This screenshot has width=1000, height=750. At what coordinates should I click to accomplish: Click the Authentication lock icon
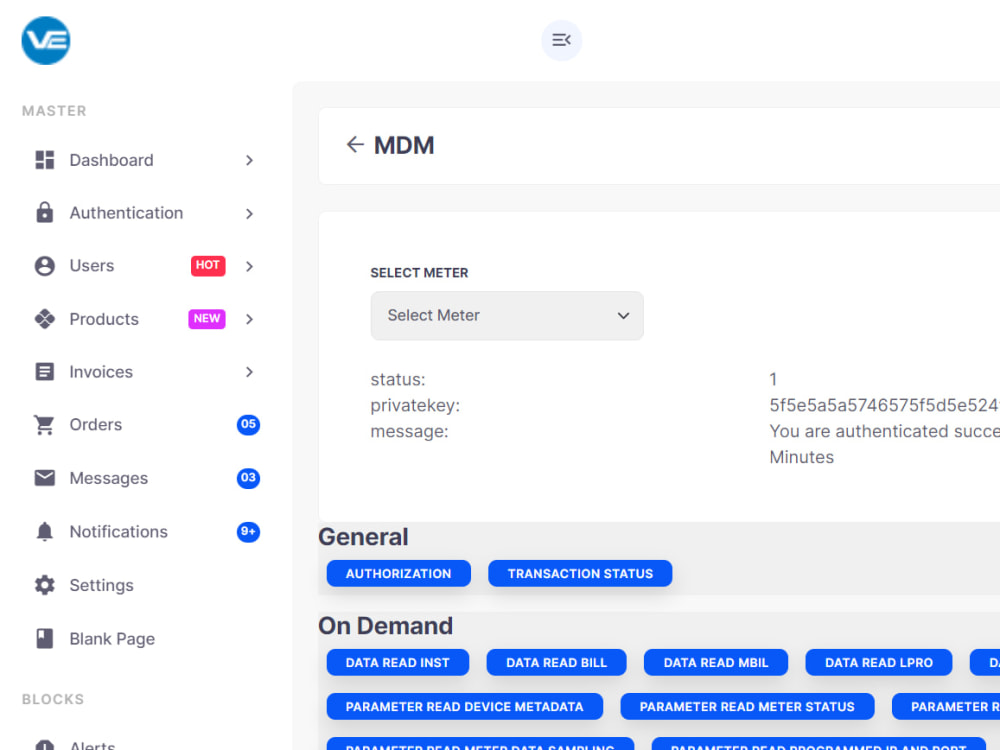[44, 213]
